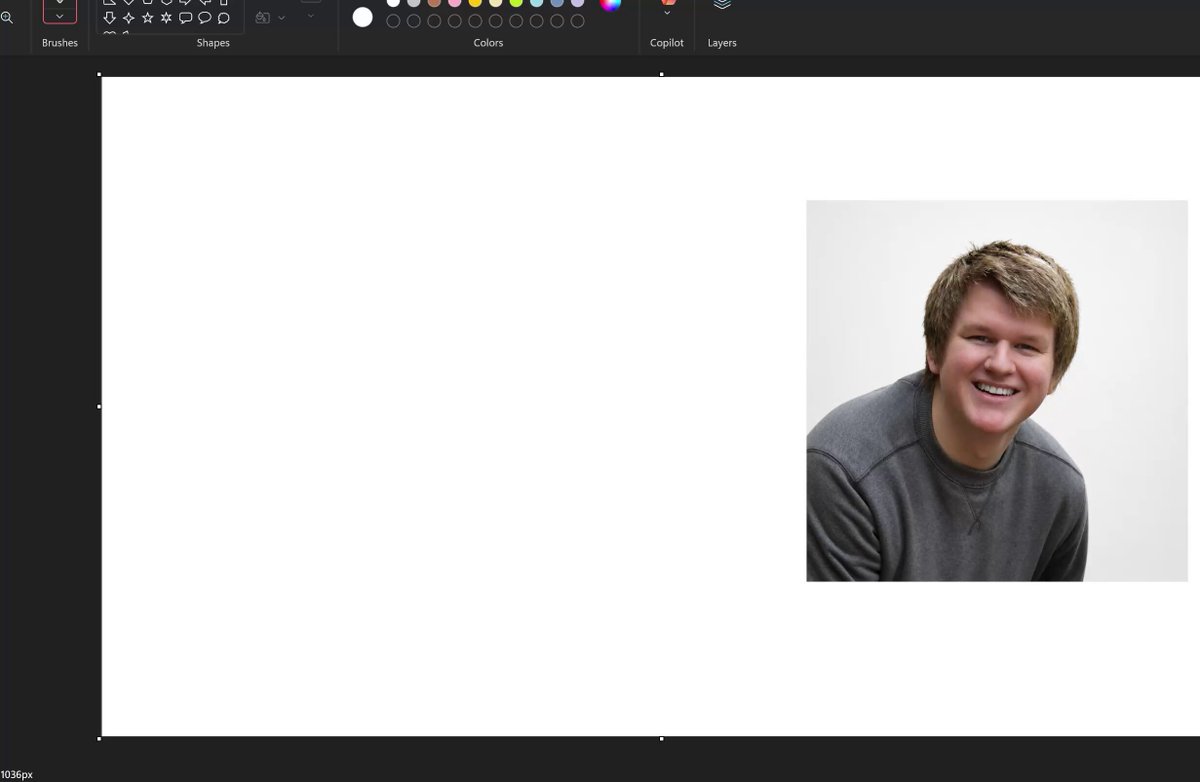
Task: Pick the white palette swatch
Action: pyautogui.click(x=394, y=3)
